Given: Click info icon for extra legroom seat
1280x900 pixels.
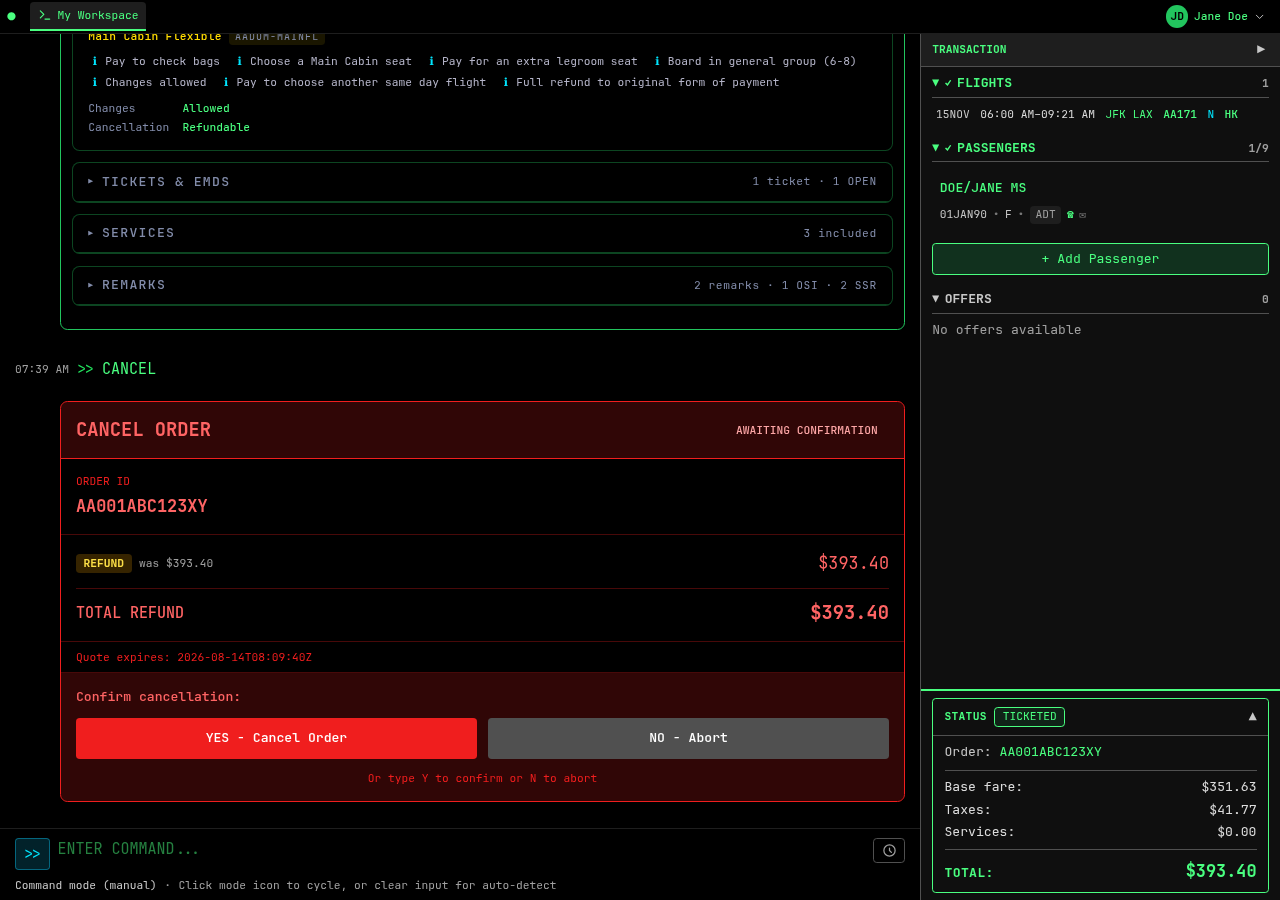Looking at the screenshot, I should pos(432,61).
